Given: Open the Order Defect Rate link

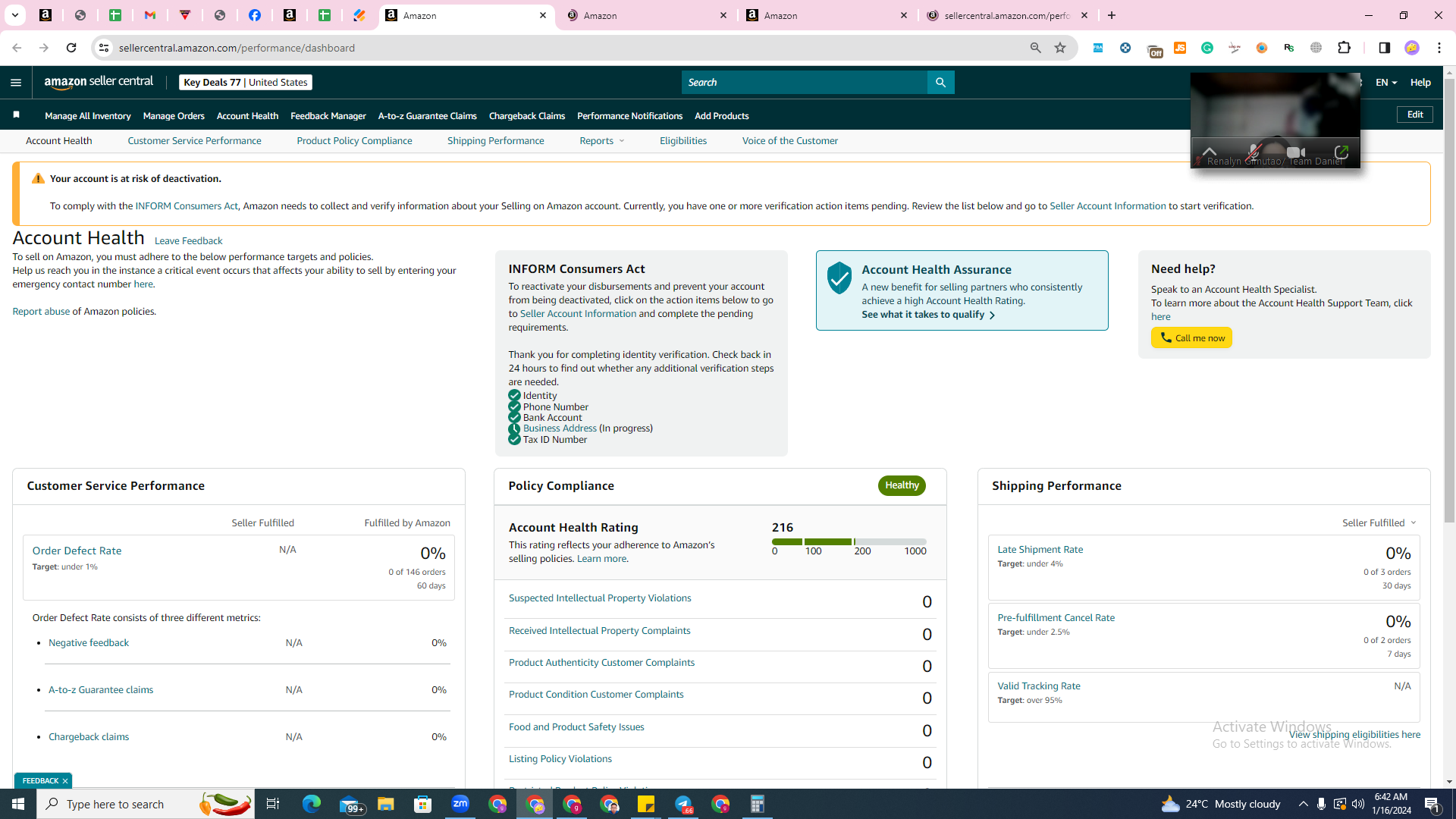Looking at the screenshot, I should tap(77, 551).
